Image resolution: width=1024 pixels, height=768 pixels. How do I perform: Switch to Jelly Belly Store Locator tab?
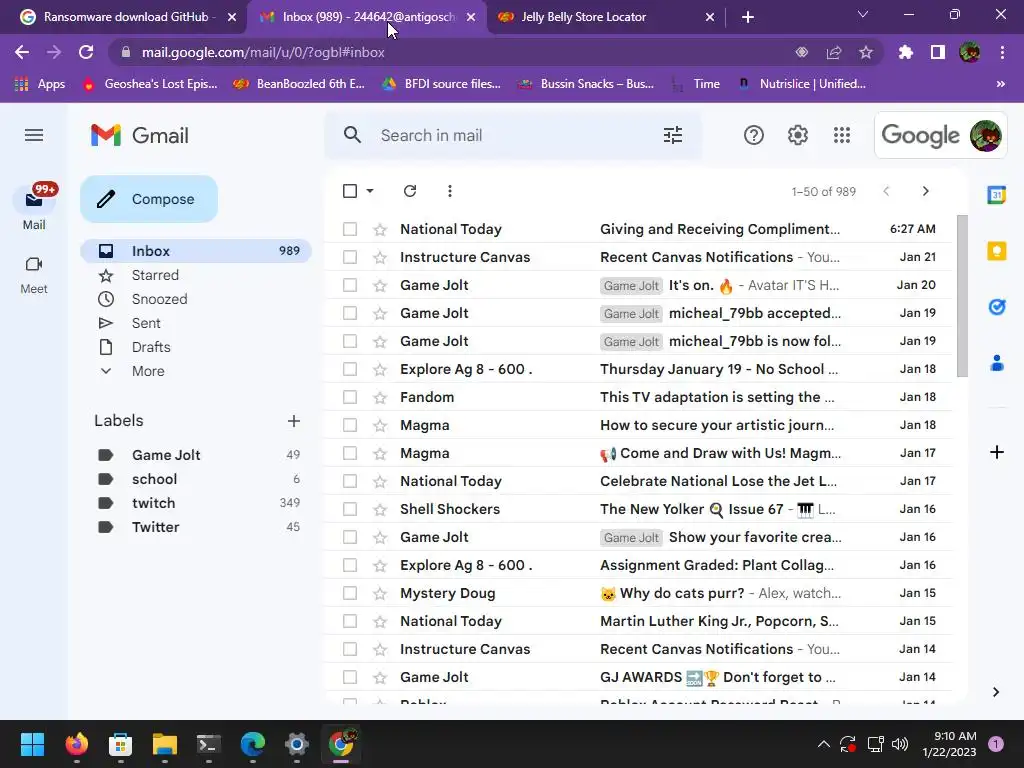click(605, 17)
